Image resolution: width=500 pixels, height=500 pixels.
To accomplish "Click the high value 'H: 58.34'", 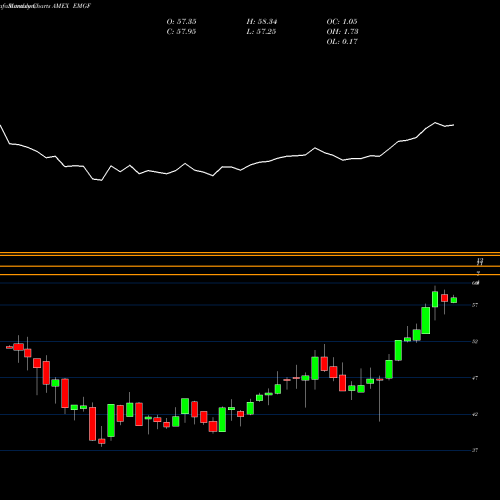I will pos(262,22).
